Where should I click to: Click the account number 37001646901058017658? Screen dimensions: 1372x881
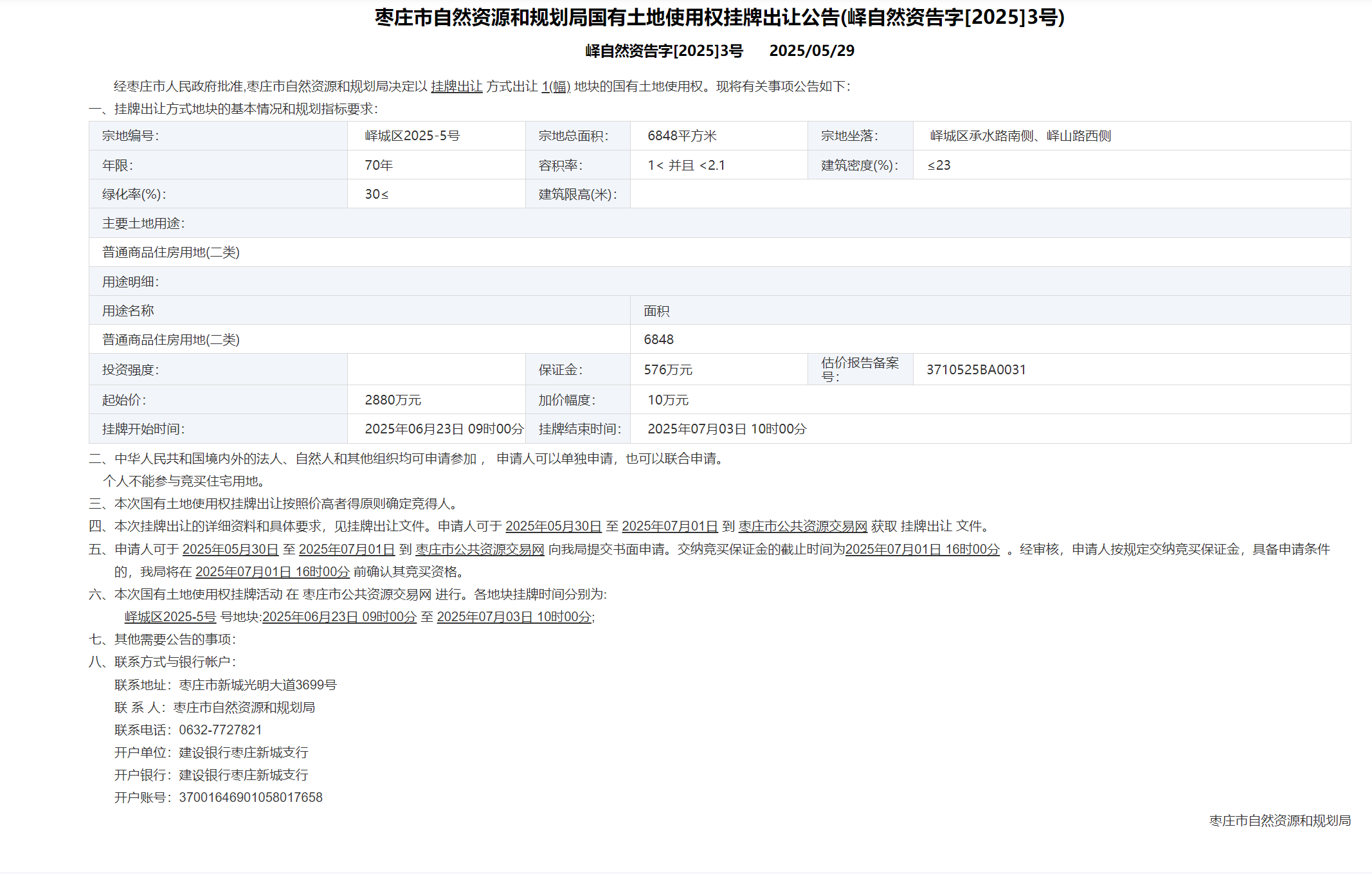pos(251,797)
